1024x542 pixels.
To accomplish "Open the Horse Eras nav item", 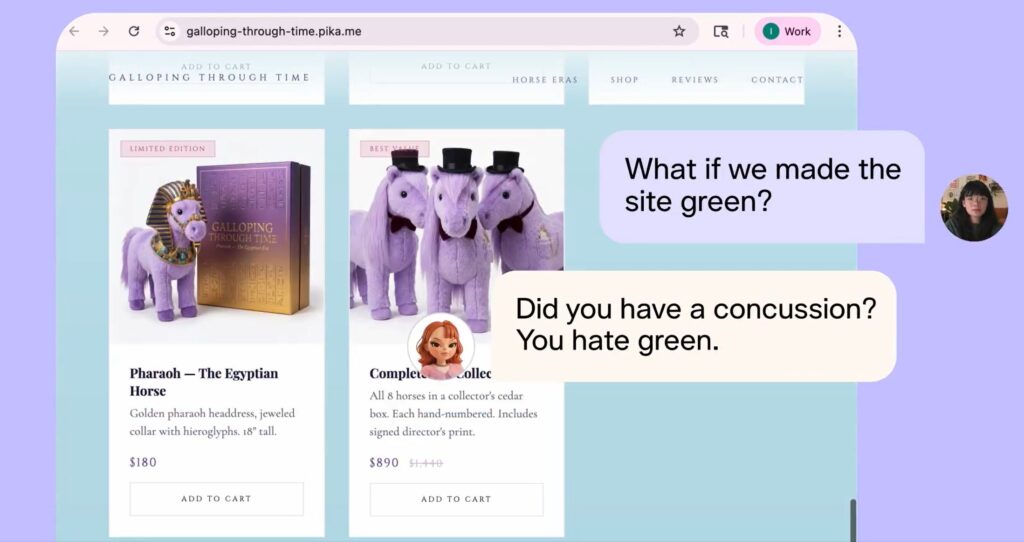I will point(544,80).
